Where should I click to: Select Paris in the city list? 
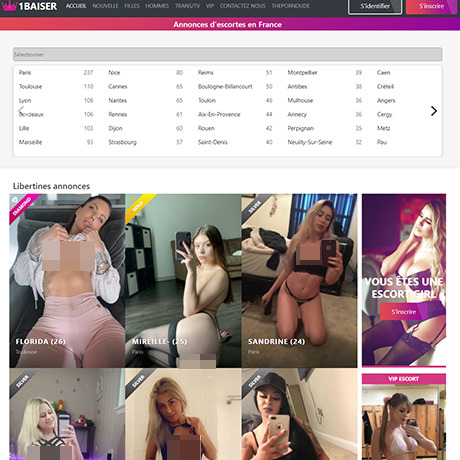pos(25,72)
